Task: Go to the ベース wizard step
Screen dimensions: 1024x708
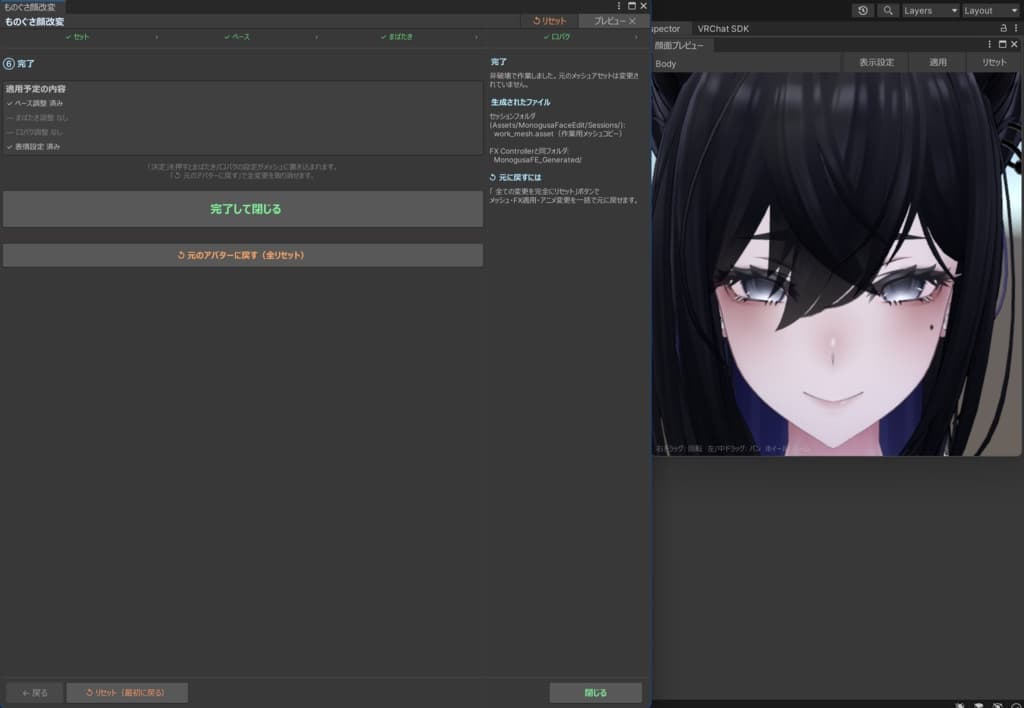Action: point(236,37)
